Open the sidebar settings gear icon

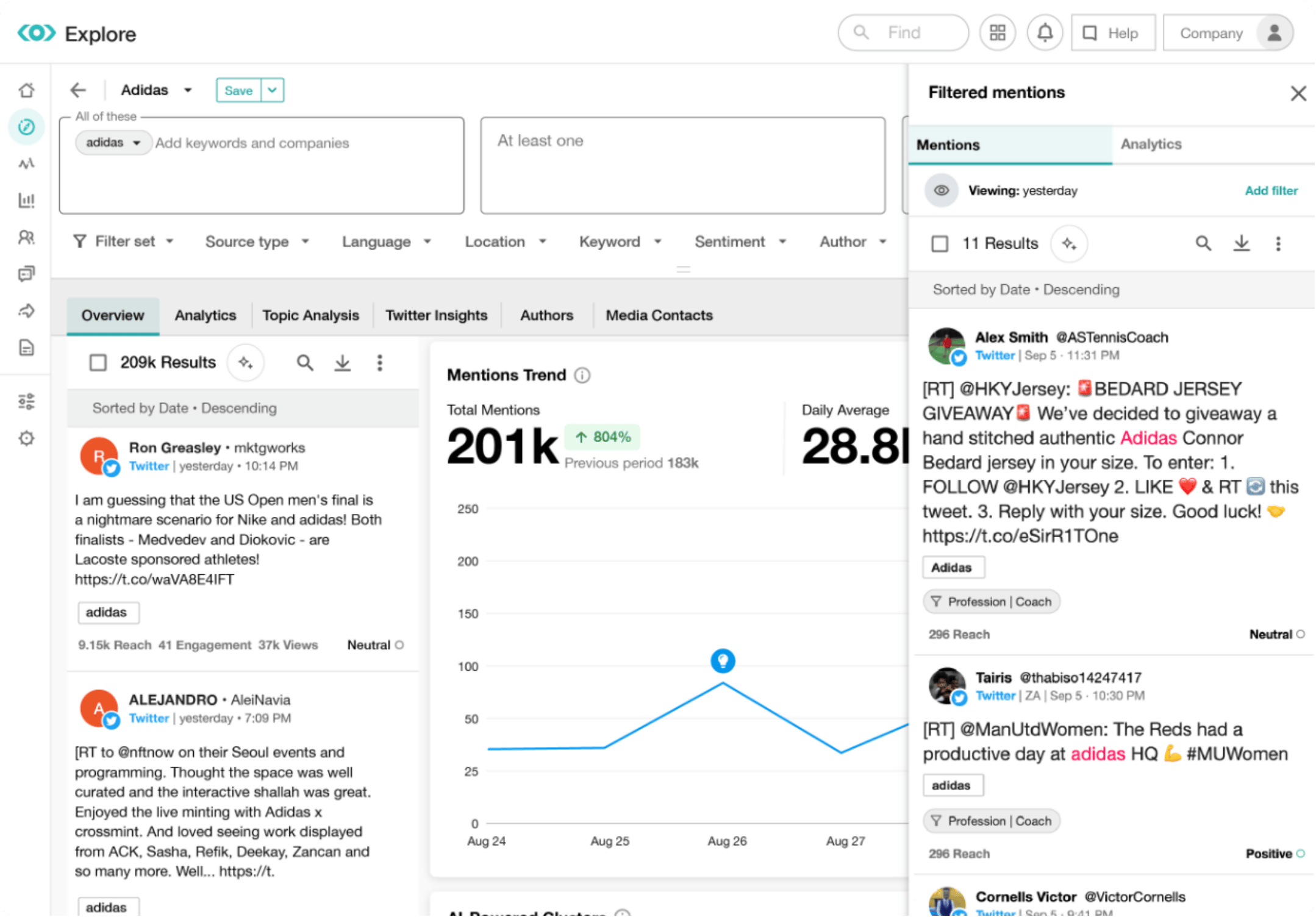click(x=26, y=438)
